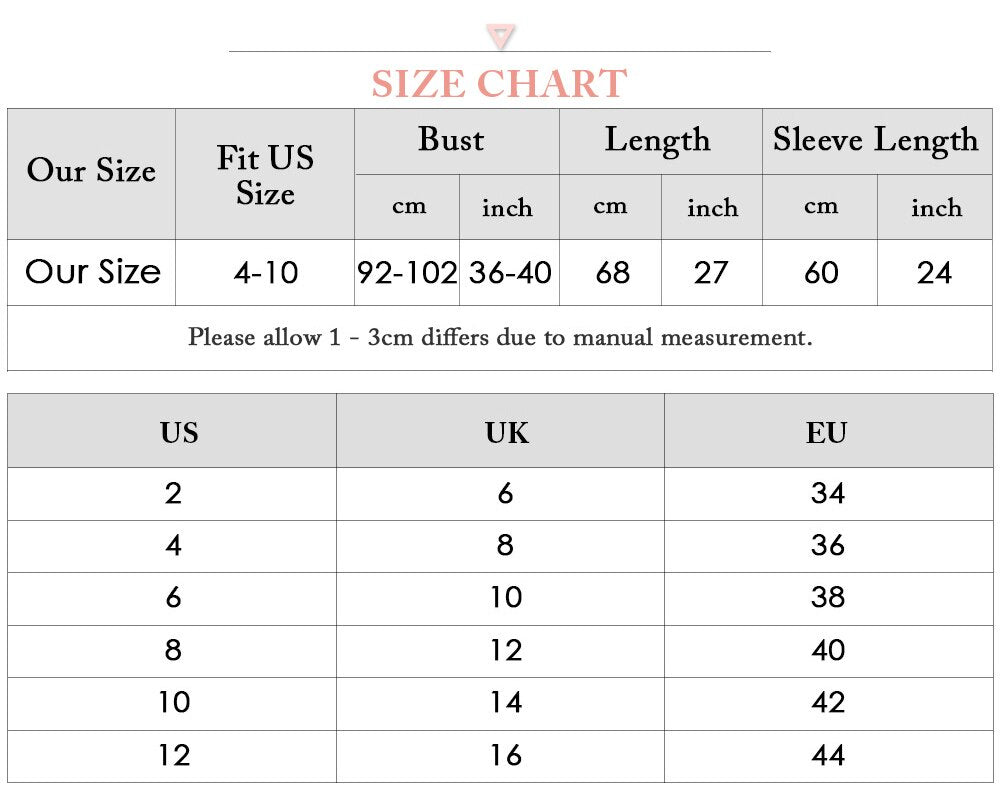Click the Bust column header

(451, 140)
